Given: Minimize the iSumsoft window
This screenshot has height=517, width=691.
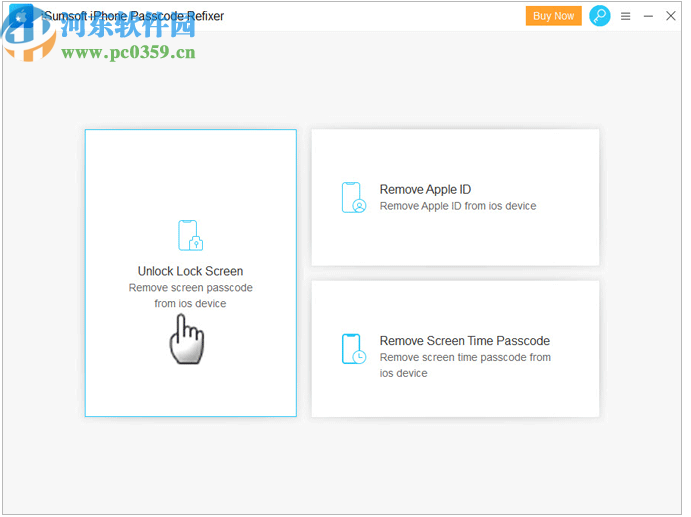Looking at the screenshot, I should click(x=648, y=16).
